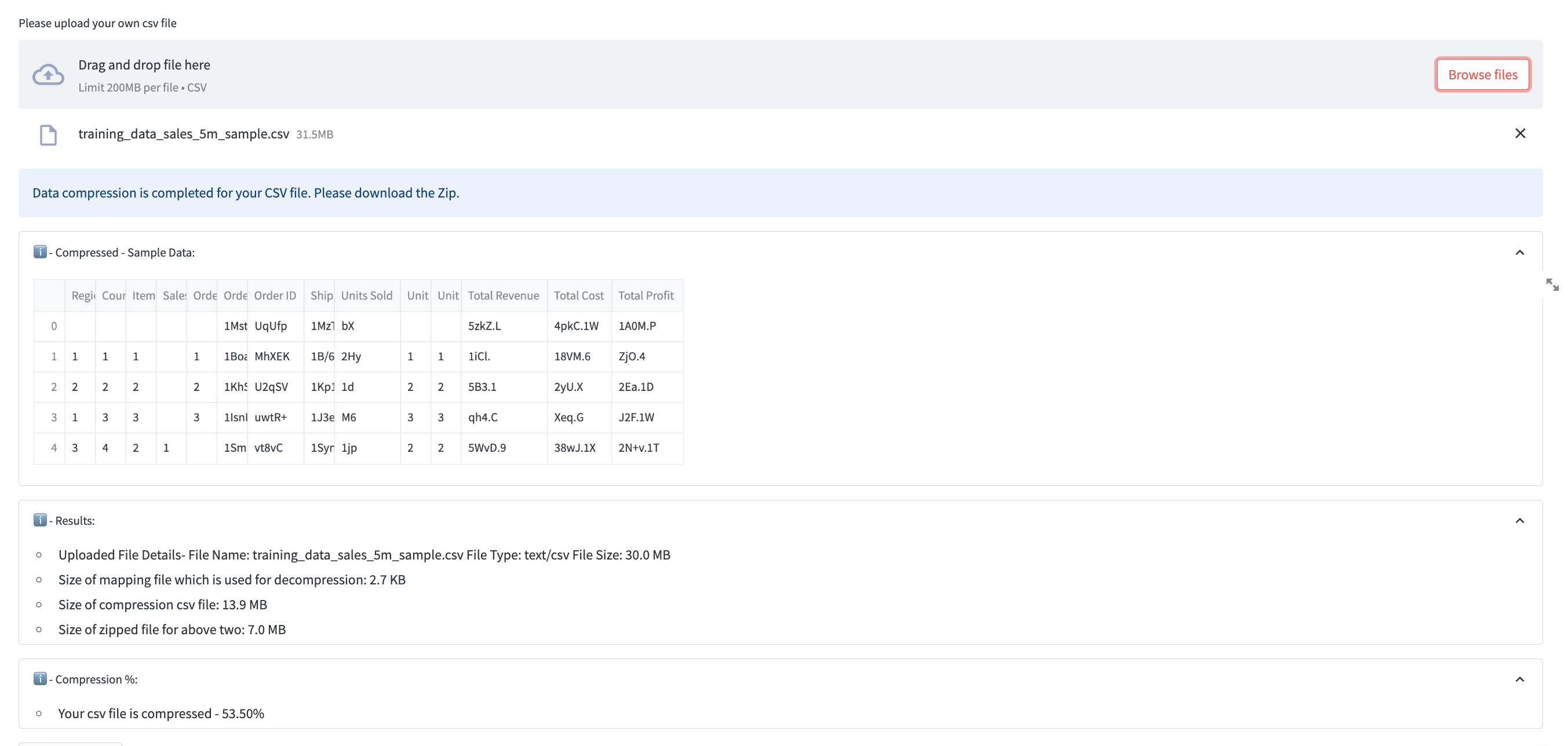The width and height of the screenshot is (1568, 746).
Task: Sort by the Order ID column header
Action: tap(275, 295)
